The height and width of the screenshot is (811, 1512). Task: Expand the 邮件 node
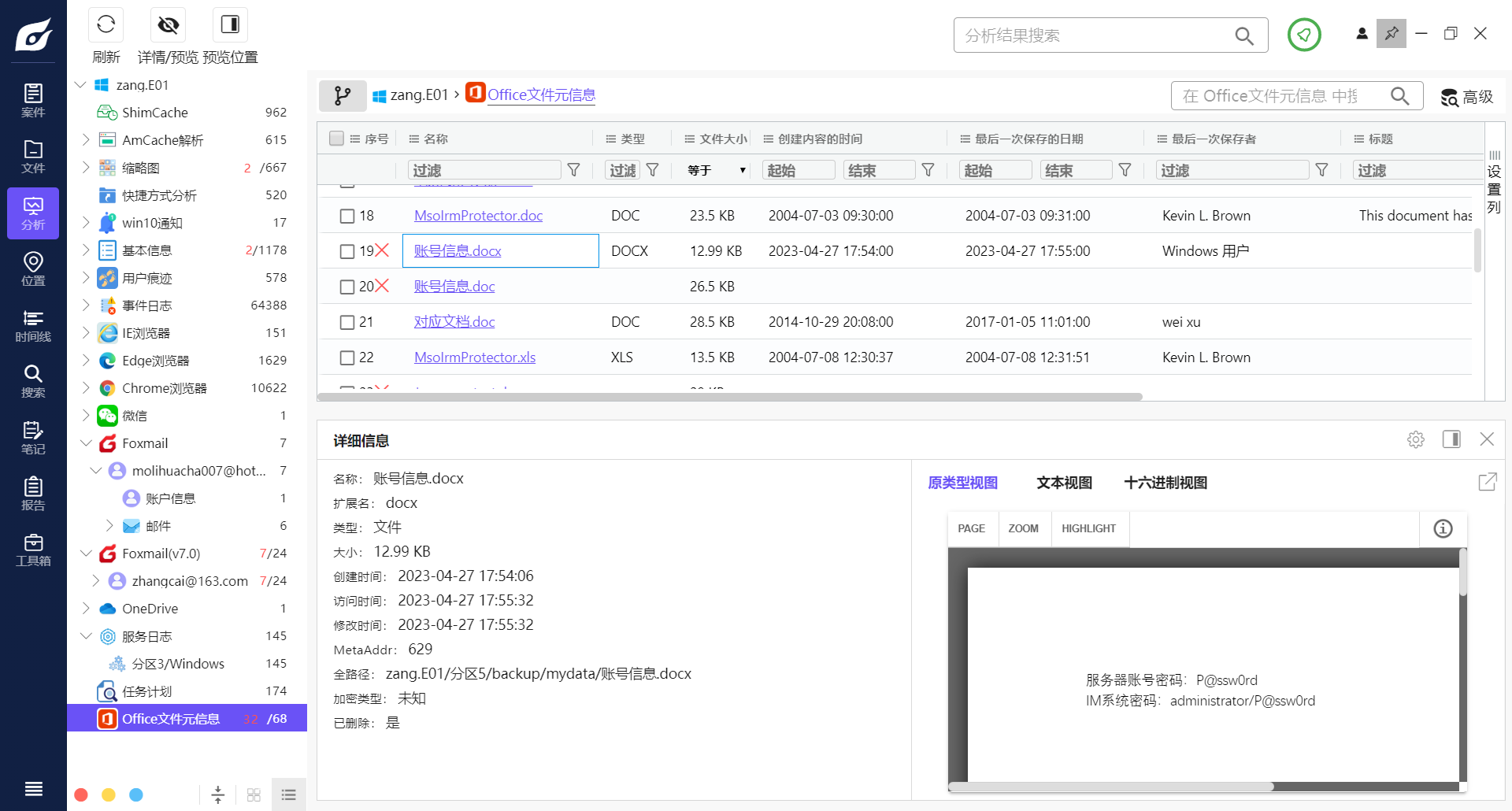point(109,525)
